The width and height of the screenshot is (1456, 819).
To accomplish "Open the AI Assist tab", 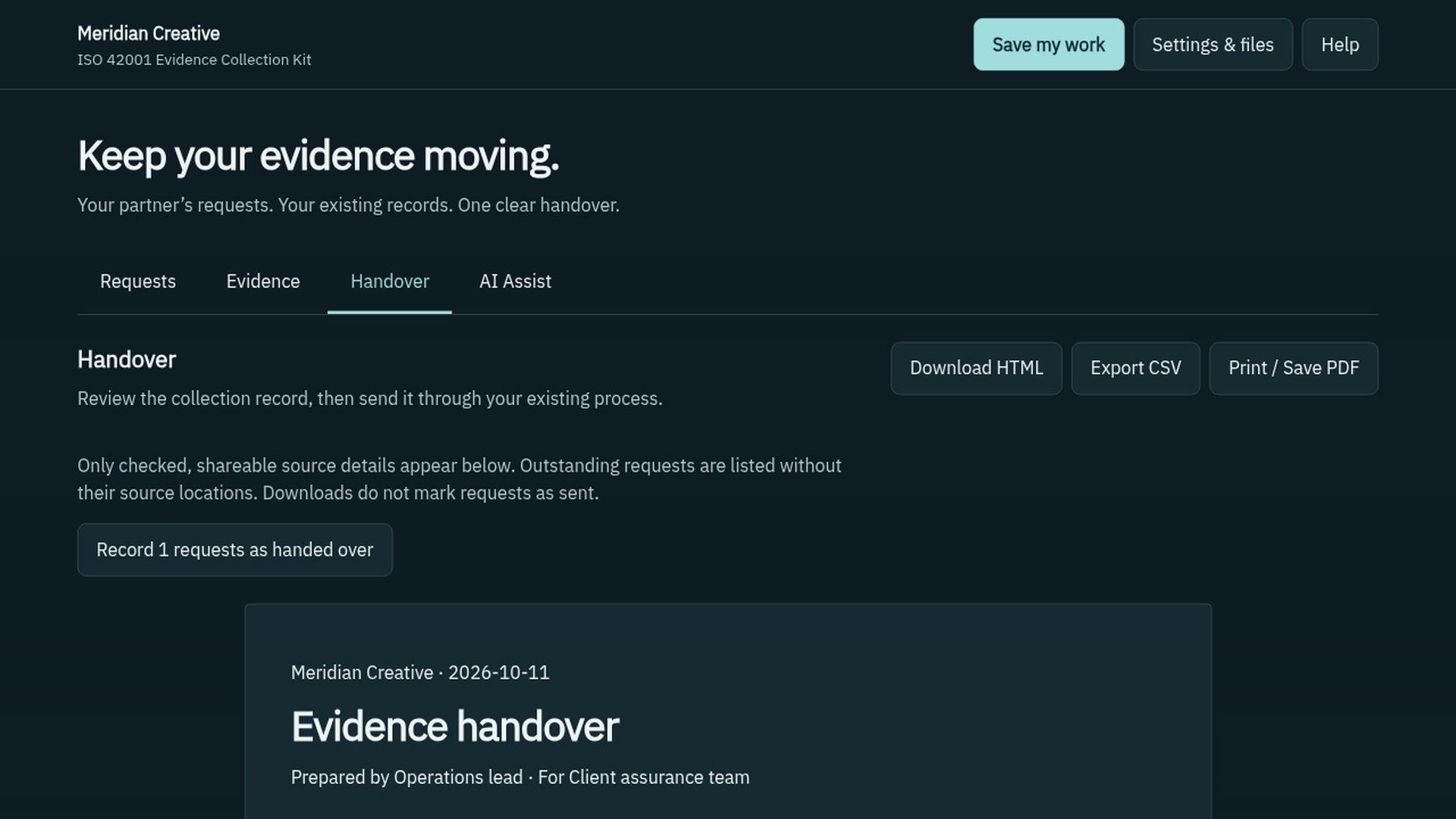I will (x=516, y=281).
